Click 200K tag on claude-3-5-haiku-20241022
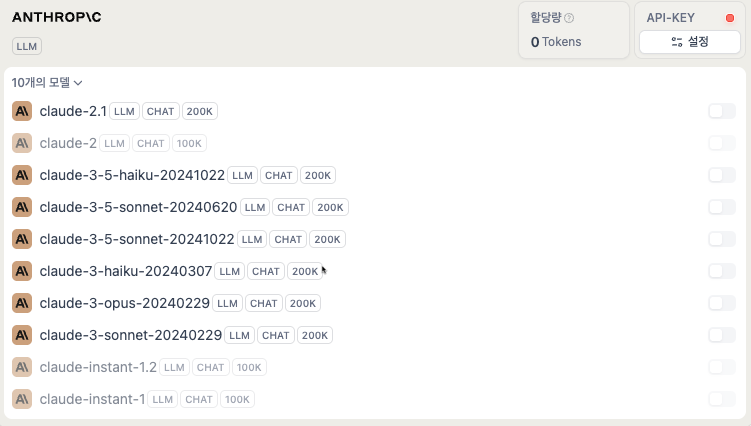The image size is (751, 426). (x=318, y=175)
